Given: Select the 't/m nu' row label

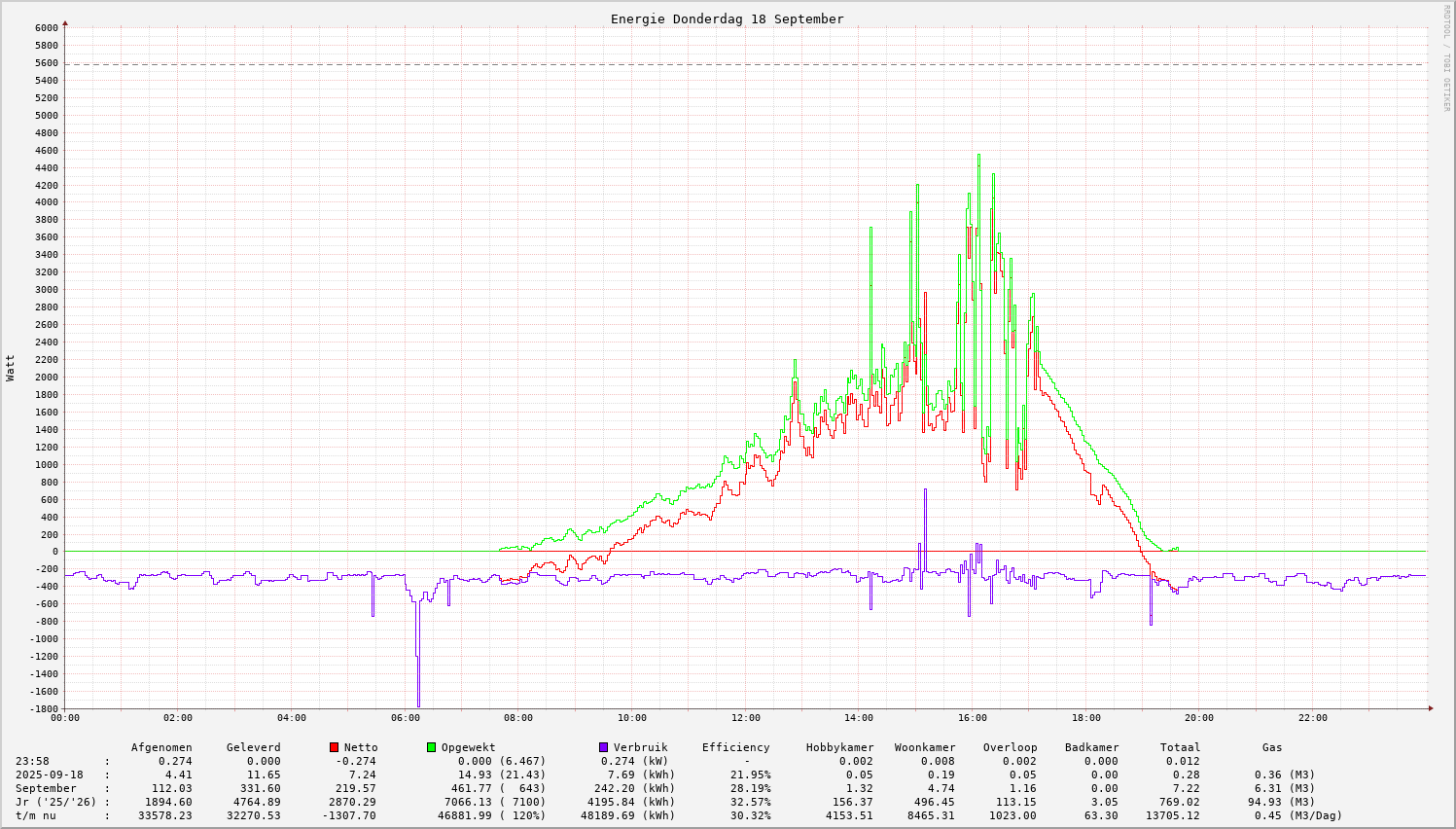Looking at the screenshot, I should [36, 815].
